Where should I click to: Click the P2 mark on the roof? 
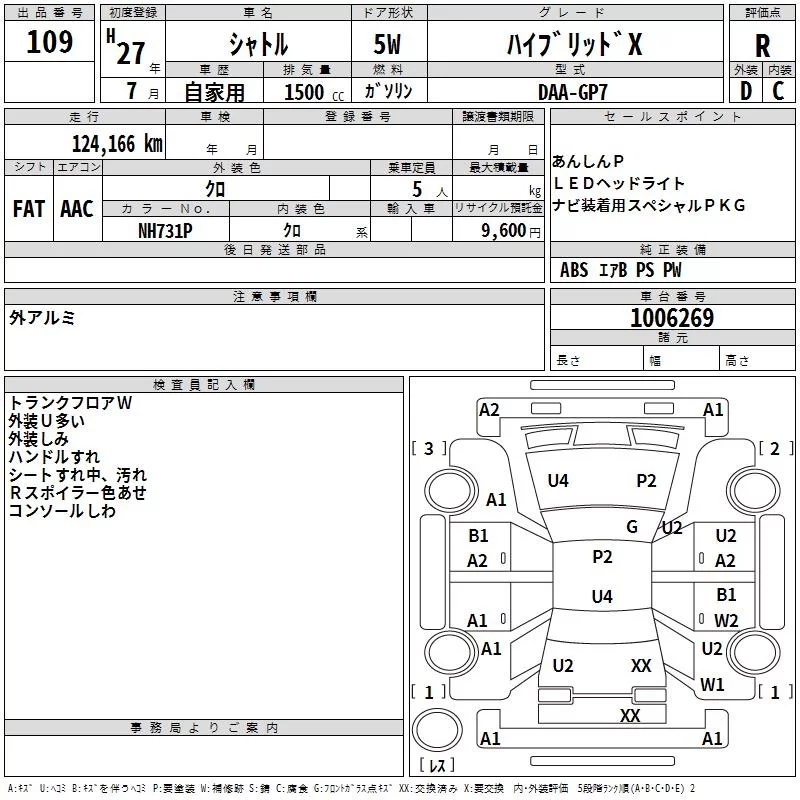[602, 557]
